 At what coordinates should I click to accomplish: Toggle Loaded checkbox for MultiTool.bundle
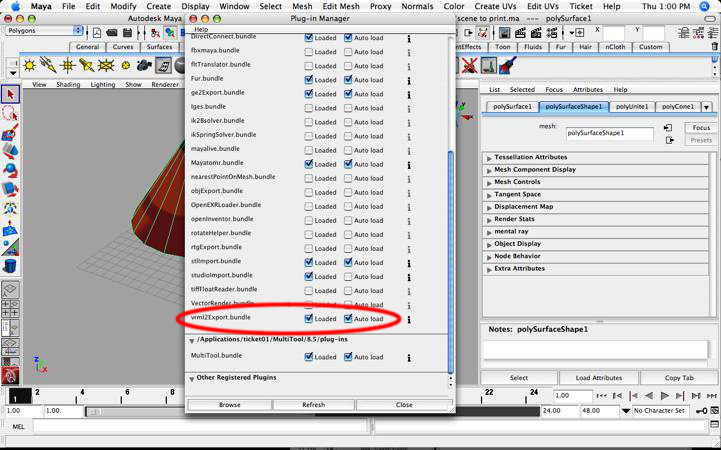point(309,356)
